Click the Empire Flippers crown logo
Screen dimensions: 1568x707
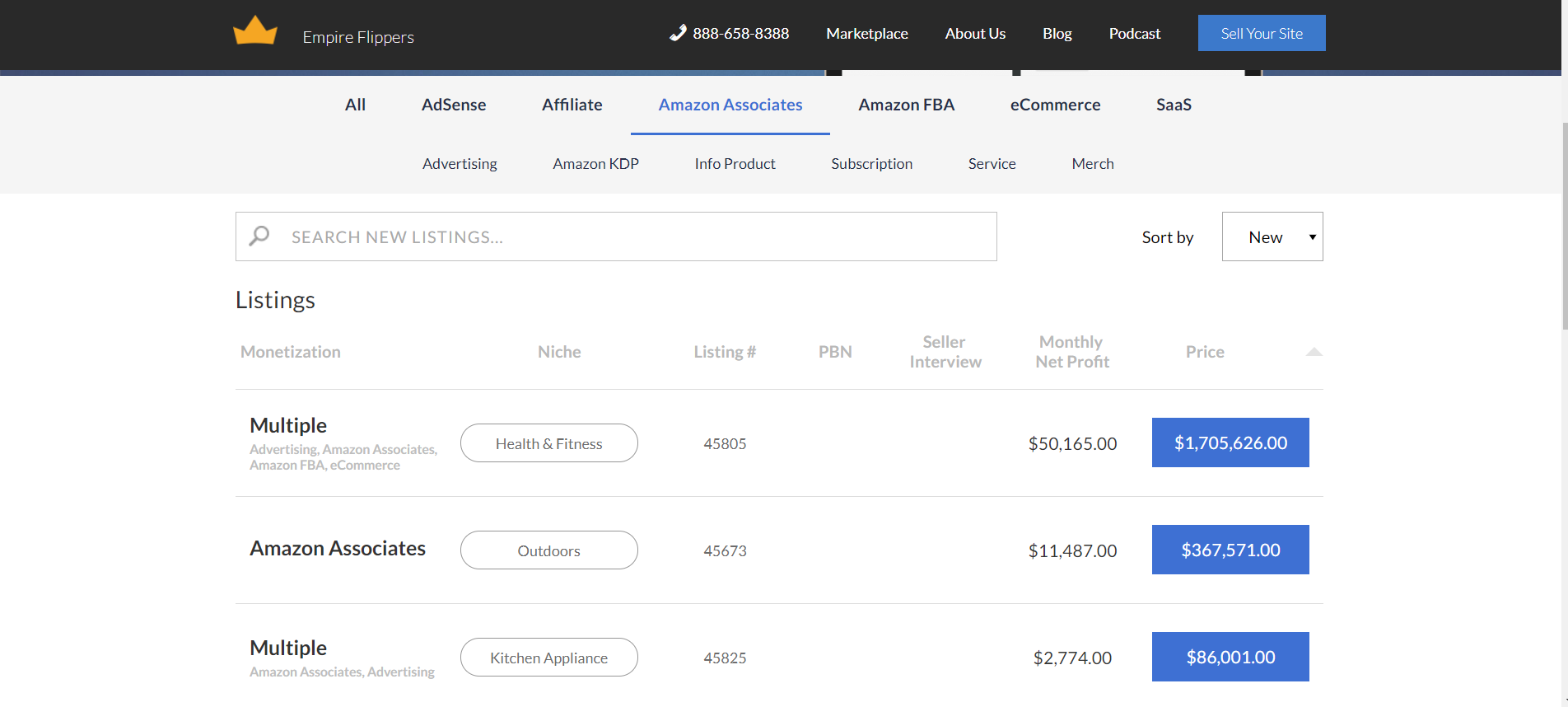[255, 30]
